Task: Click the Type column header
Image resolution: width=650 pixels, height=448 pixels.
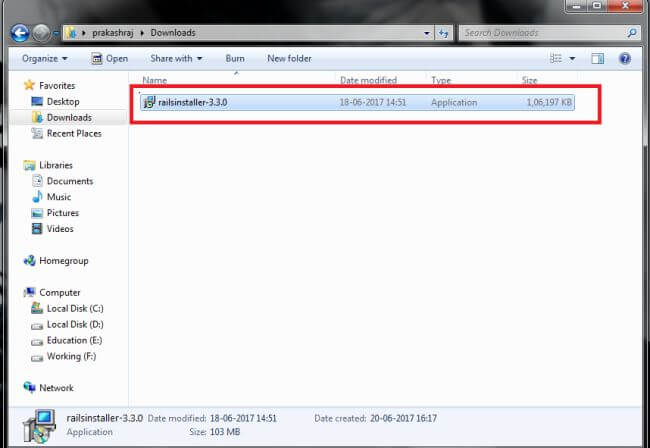Action: point(441,80)
